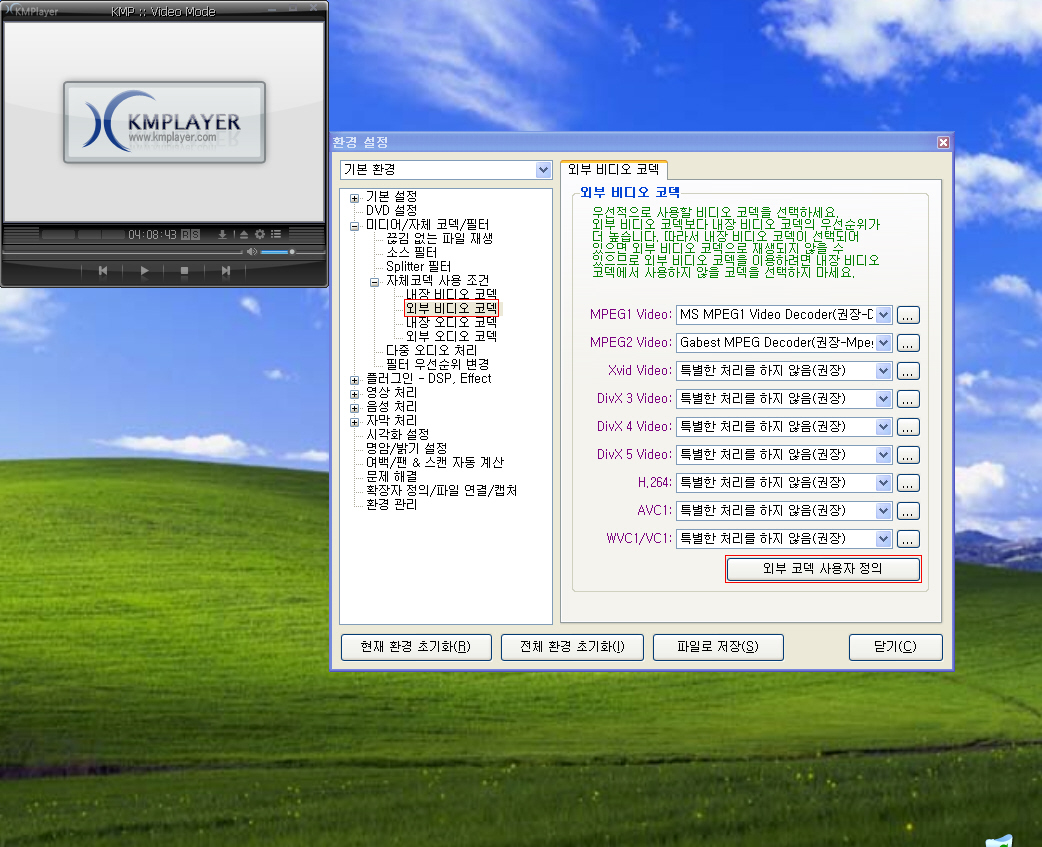Click the ... button for MPEG2 Video
Viewport: 1042px width, 847px height.
pos(908,343)
